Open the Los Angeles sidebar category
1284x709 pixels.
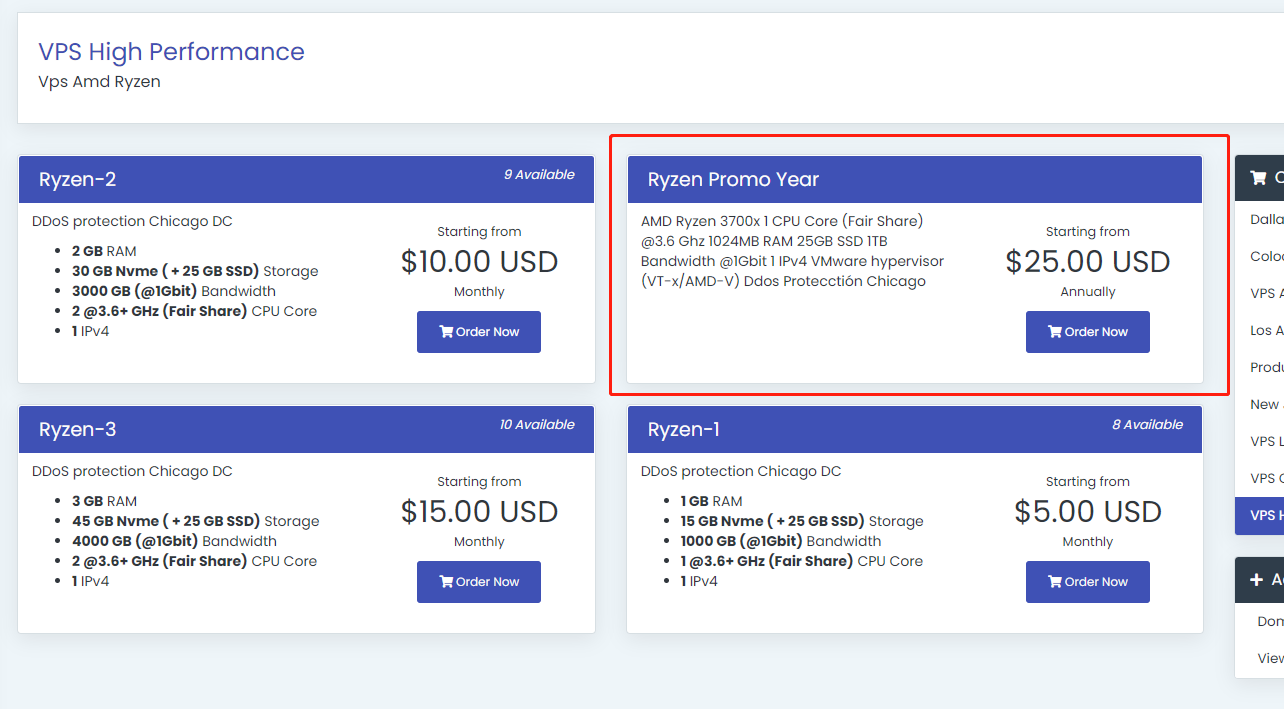pos(1266,331)
